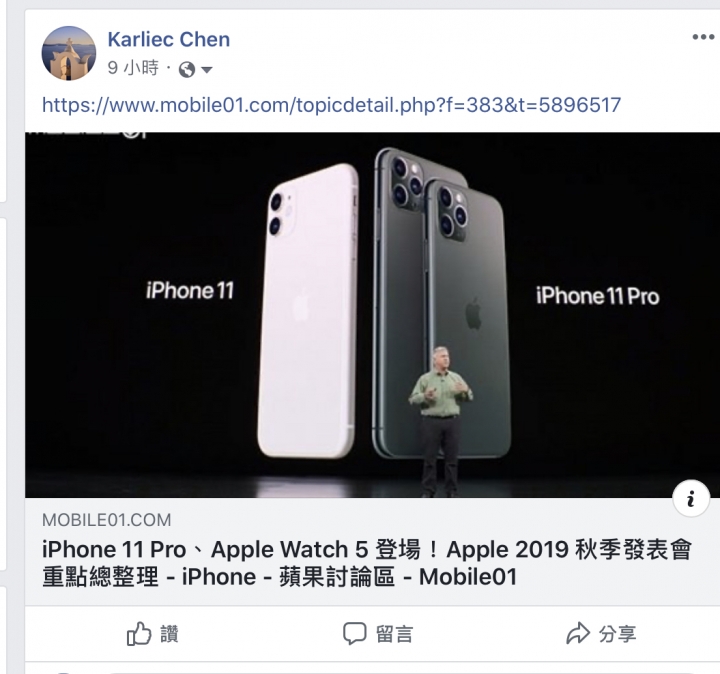Click the MOBILE01.COM source label
720x674 pixels.
click(x=107, y=520)
